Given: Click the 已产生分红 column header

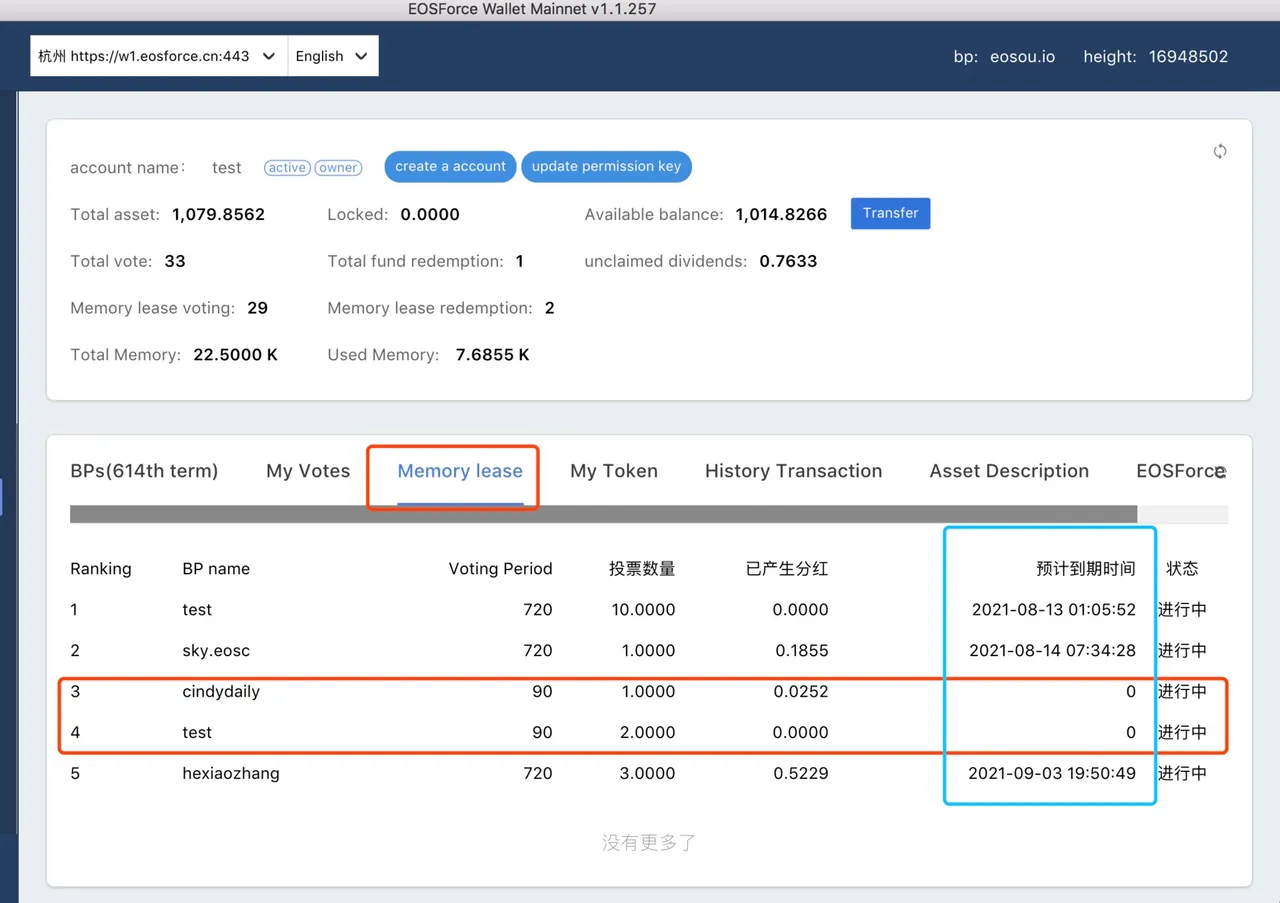Looking at the screenshot, I should 787,568.
